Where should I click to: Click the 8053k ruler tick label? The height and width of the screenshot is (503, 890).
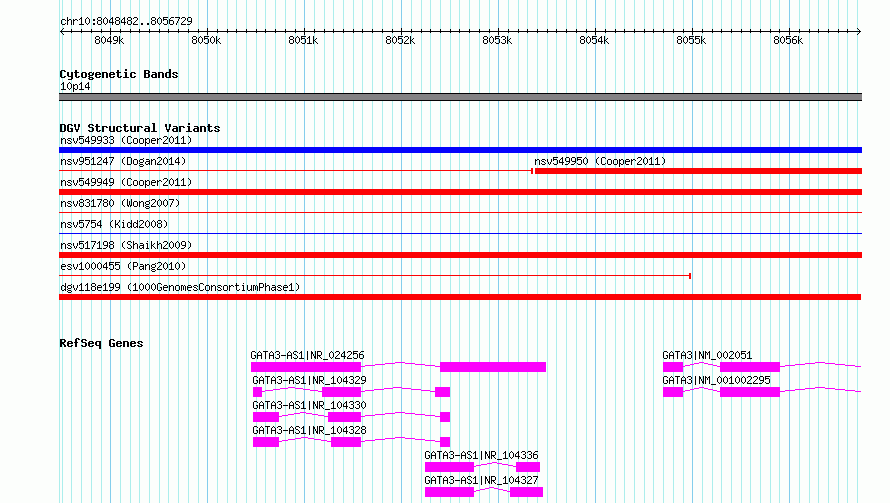tap(497, 40)
